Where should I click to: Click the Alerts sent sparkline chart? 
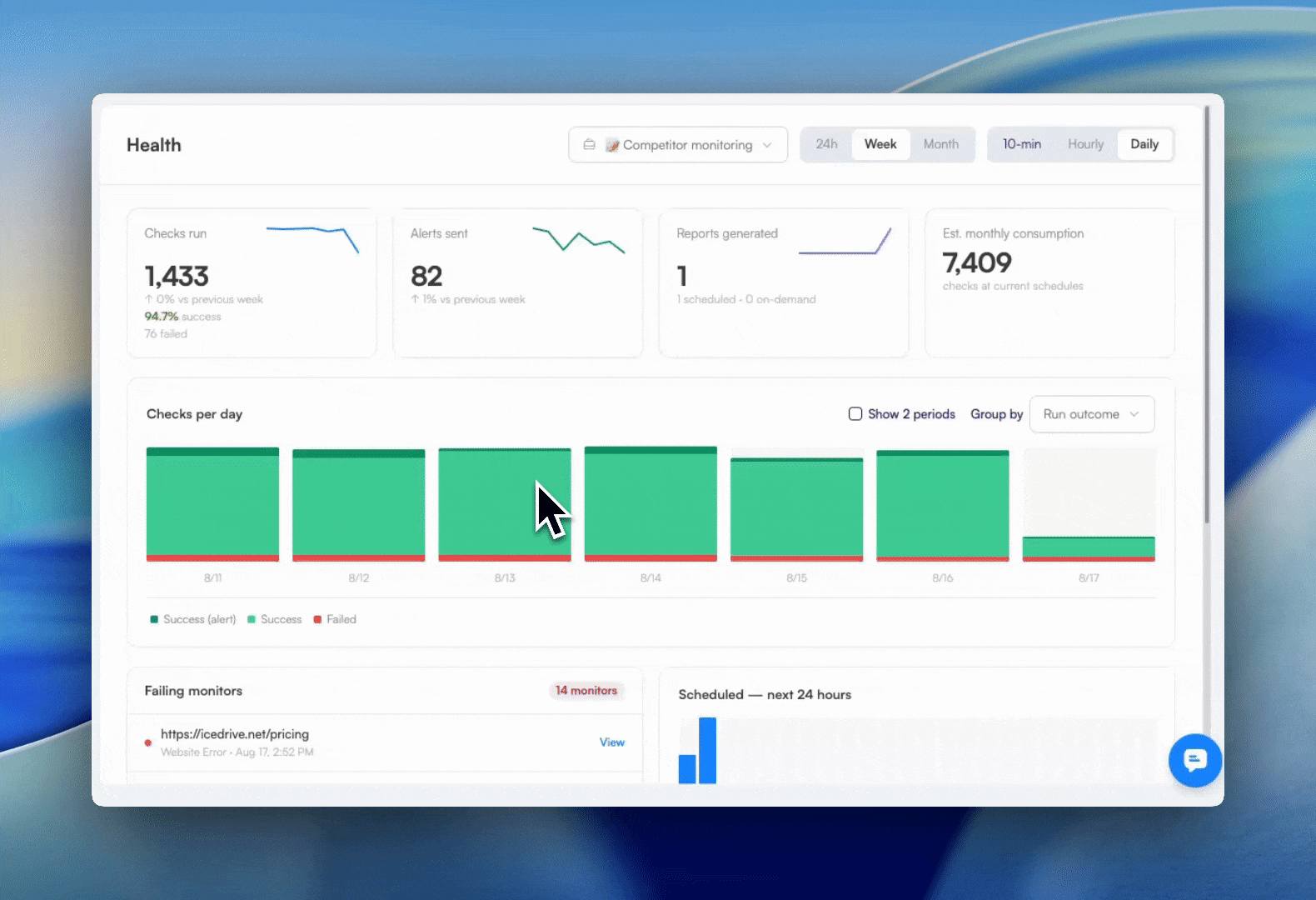pyautogui.click(x=578, y=239)
